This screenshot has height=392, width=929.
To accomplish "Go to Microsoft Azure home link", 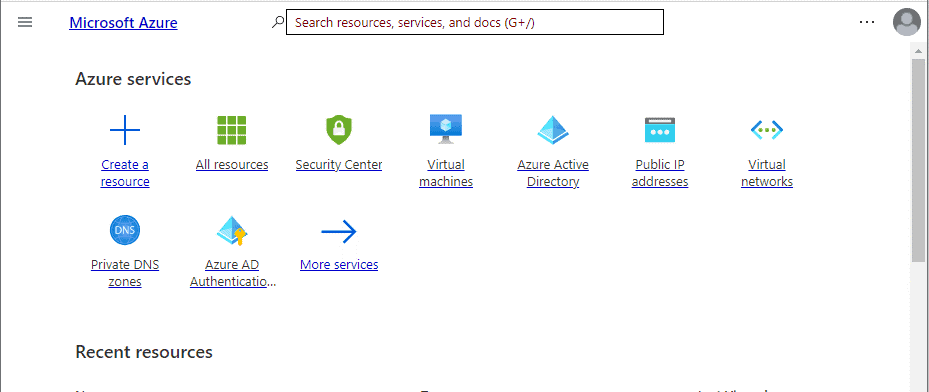I will coord(123,23).
